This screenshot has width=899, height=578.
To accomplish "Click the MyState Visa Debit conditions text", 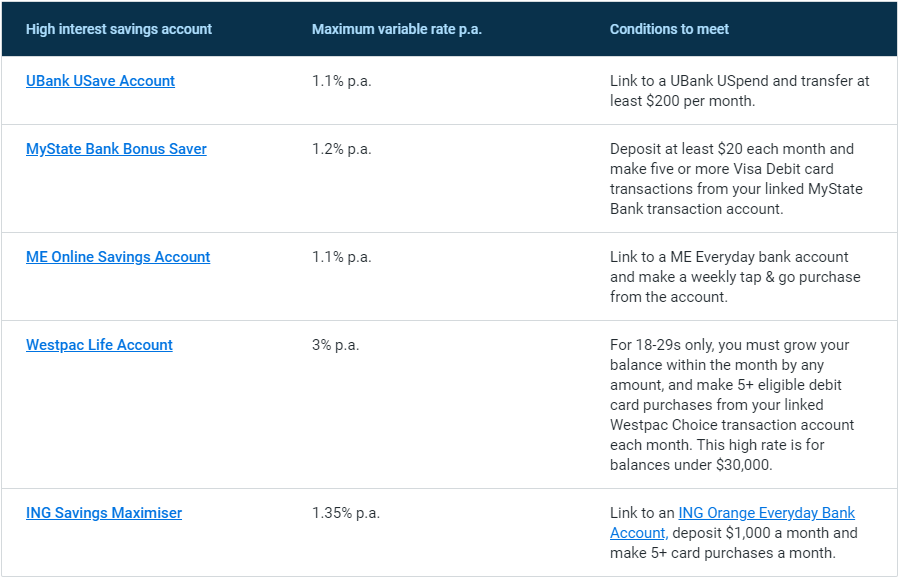I will (x=736, y=179).
